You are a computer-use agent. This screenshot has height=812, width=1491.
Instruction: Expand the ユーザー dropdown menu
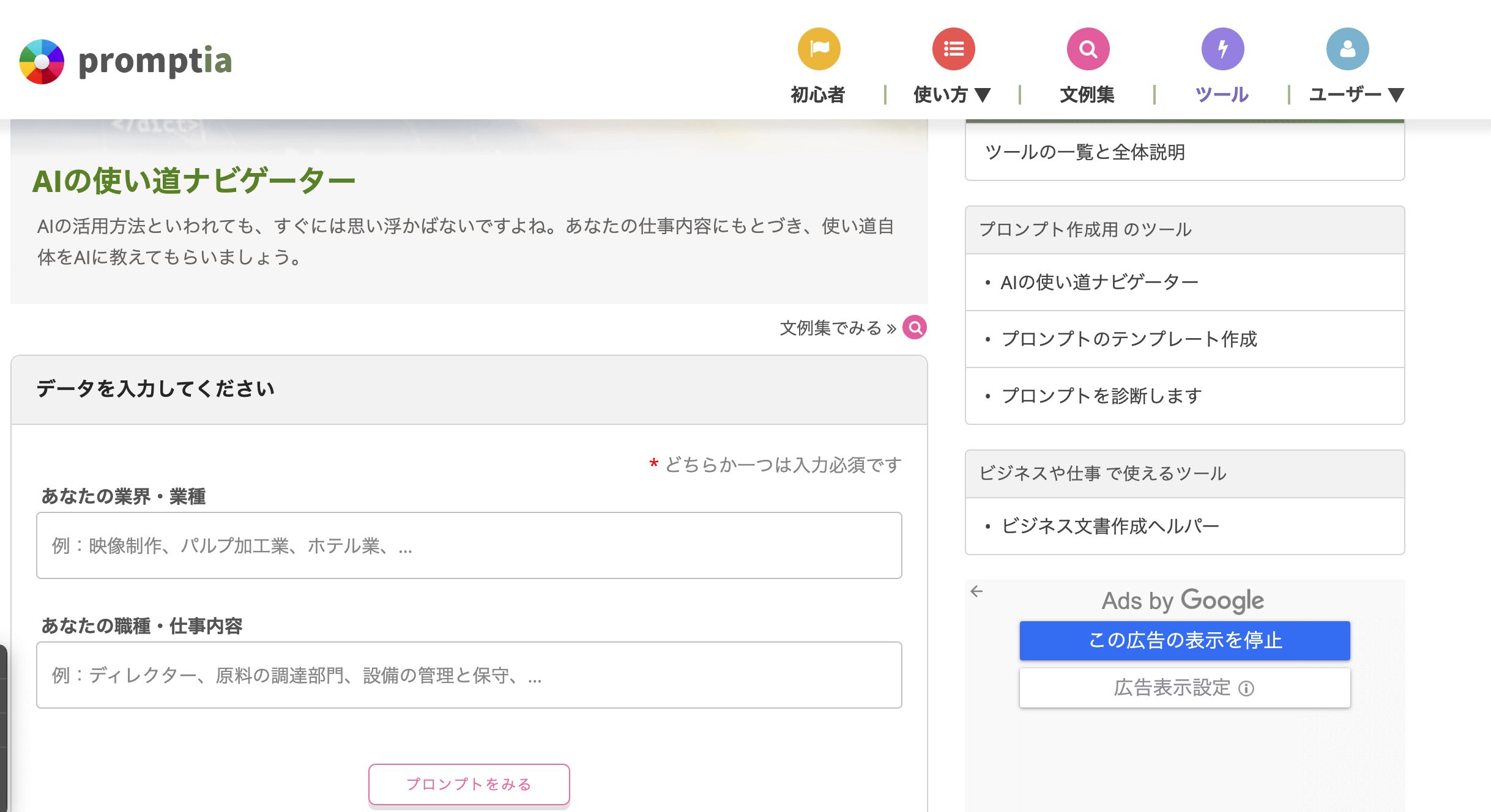coord(1356,94)
